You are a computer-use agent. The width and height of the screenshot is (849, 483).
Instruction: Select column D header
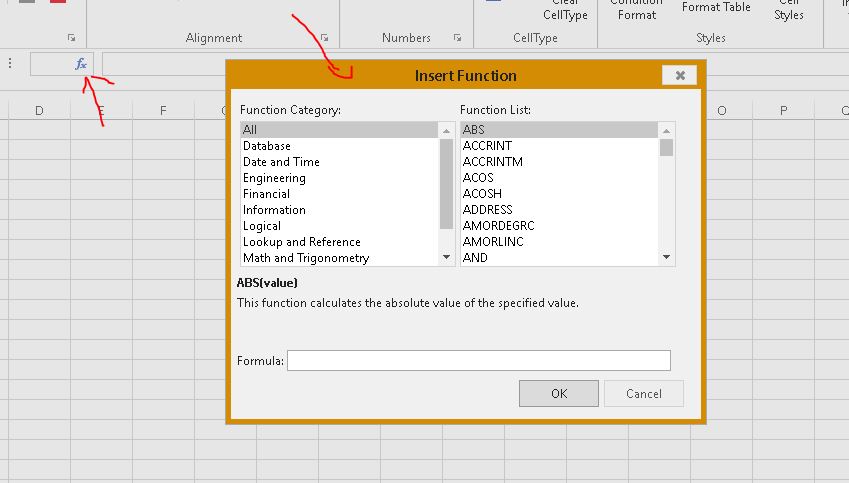tap(39, 110)
